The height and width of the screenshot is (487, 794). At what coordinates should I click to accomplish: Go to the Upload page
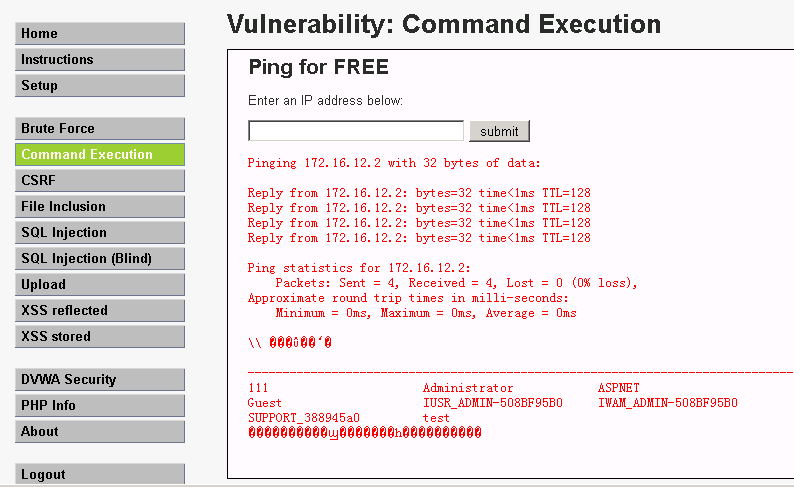100,285
